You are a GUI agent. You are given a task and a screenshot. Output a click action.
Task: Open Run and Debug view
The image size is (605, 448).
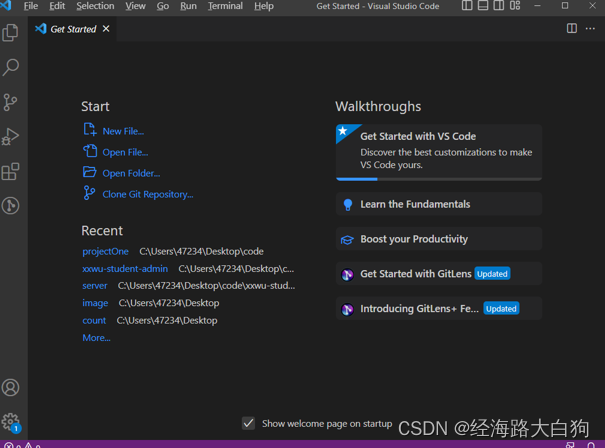pyautogui.click(x=10, y=137)
